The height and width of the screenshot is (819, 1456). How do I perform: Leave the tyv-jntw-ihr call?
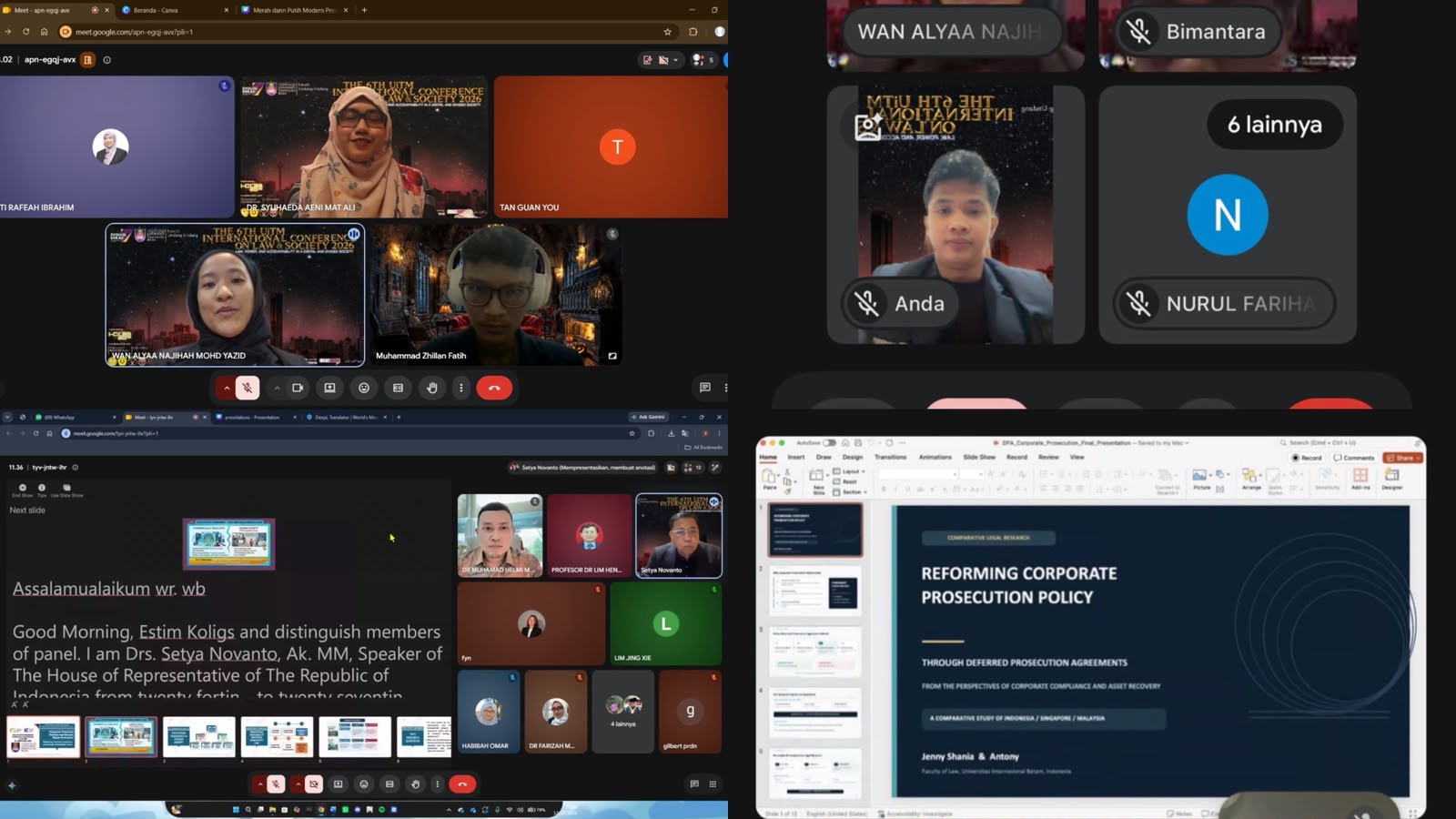(x=462, y=784)
